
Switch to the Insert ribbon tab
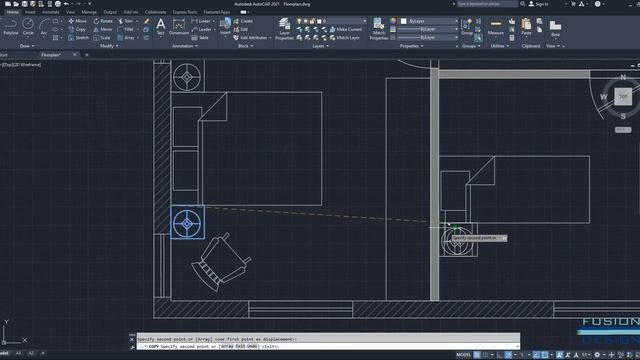pos(30,12)
